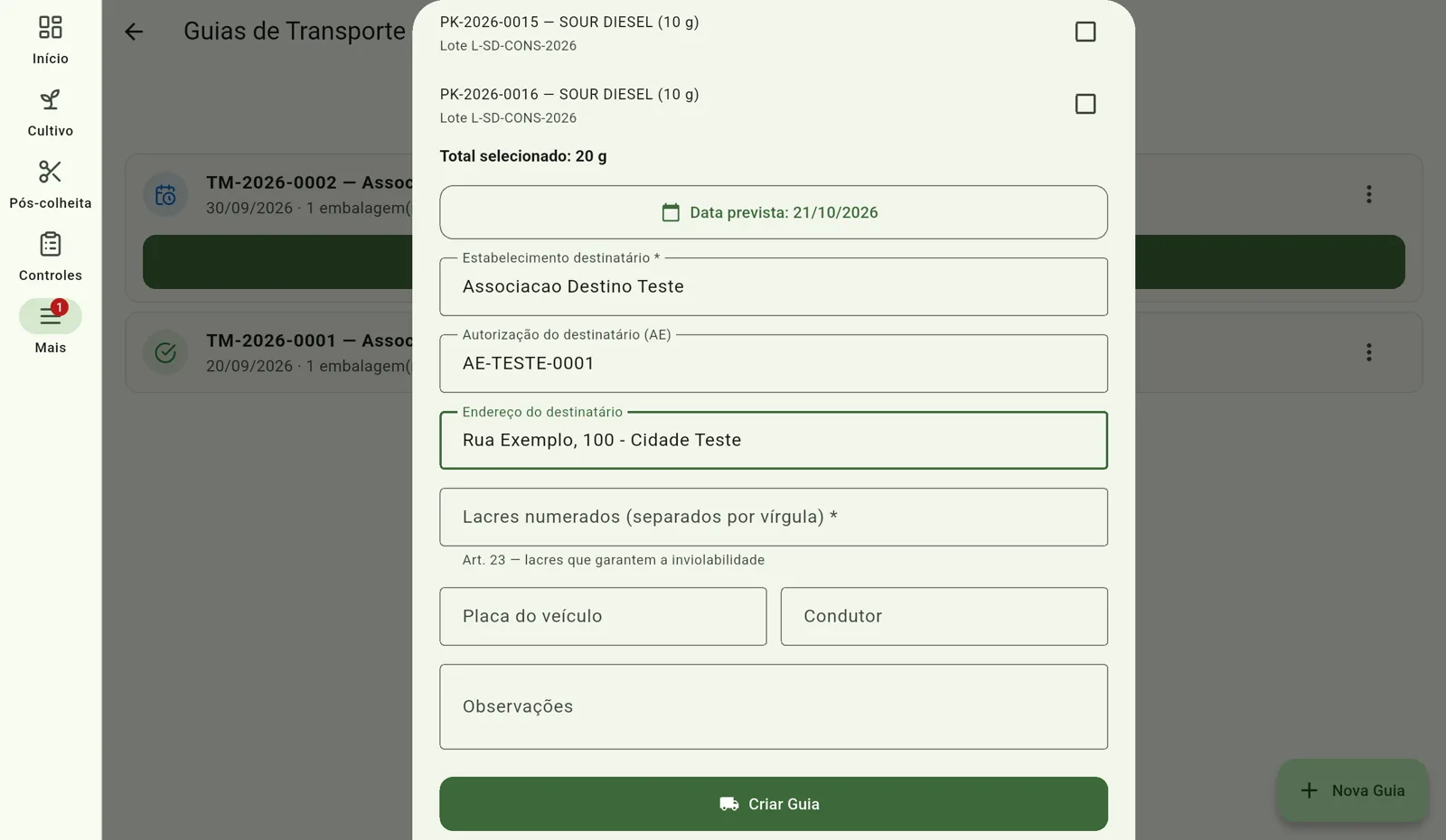Click the PK-2026-0016 — SOUR DIESEL (10 g) label

tap(569, 94)
